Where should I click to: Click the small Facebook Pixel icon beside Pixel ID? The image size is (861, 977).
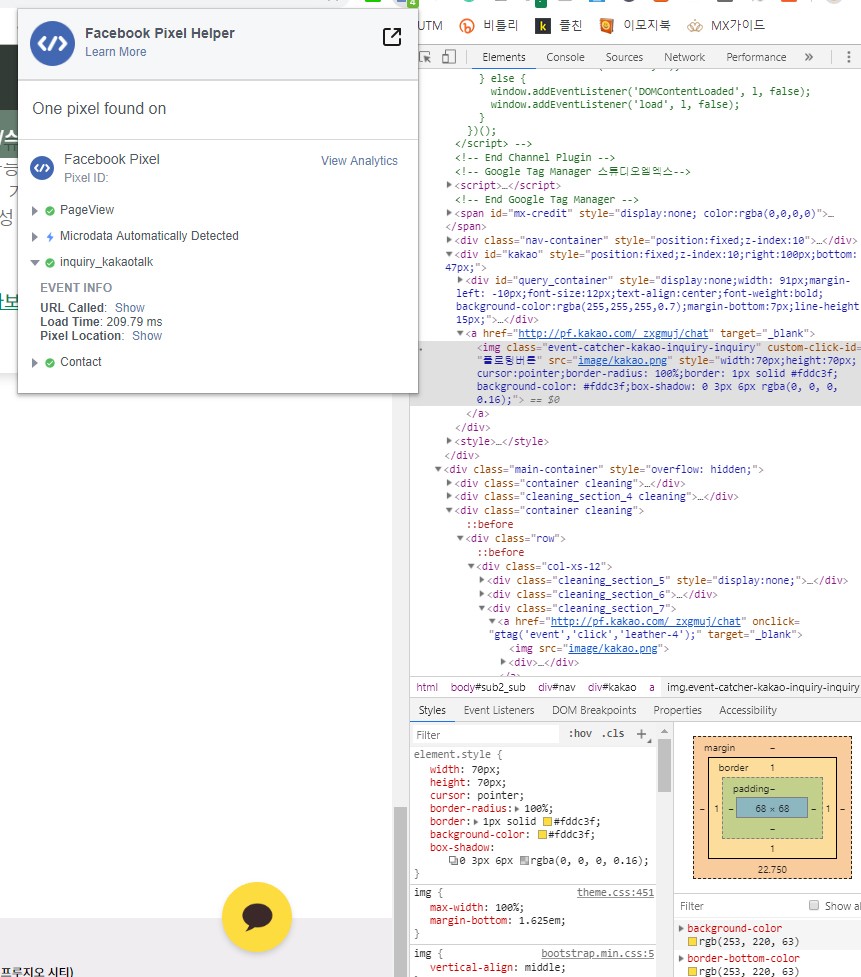[42, 168]
